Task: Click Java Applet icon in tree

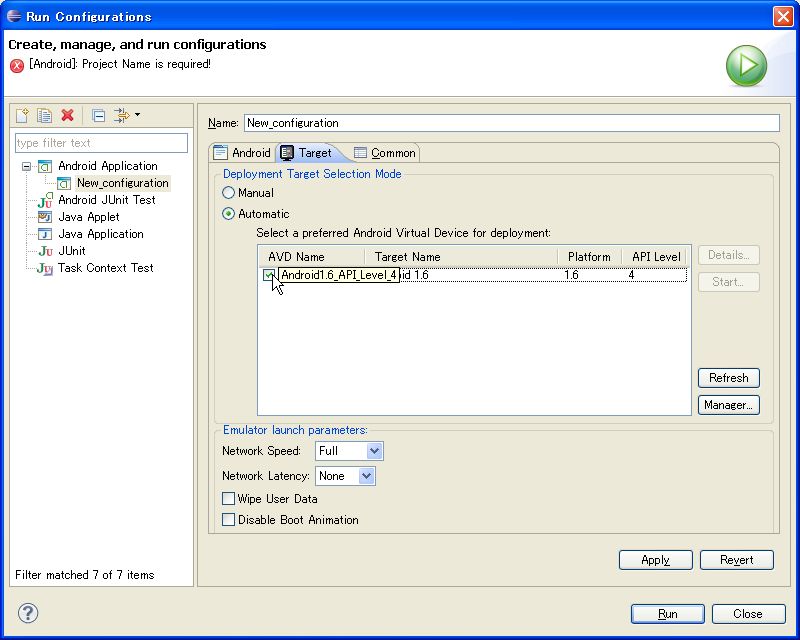Action: [45, 217]
